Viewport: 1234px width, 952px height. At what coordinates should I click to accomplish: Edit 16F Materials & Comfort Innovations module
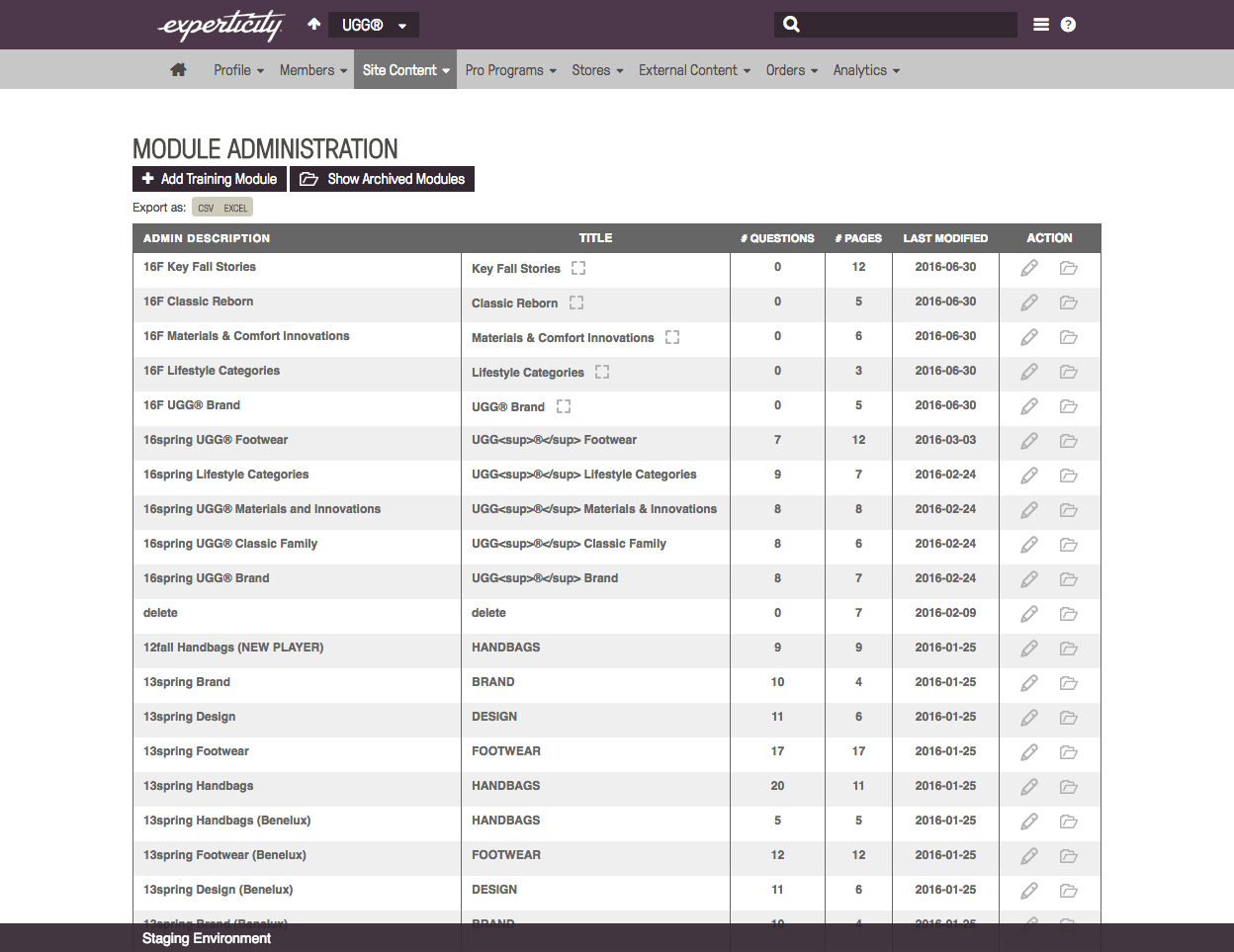(x=1029, y=337)
